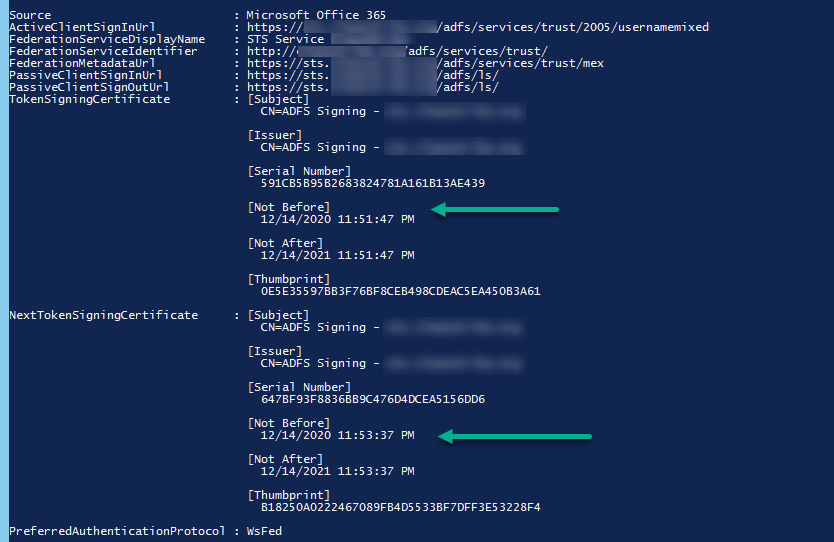Click the 12/14/2021 11:53:37 PM expiry date
The image size is (834, 542).
click(337, 471)
